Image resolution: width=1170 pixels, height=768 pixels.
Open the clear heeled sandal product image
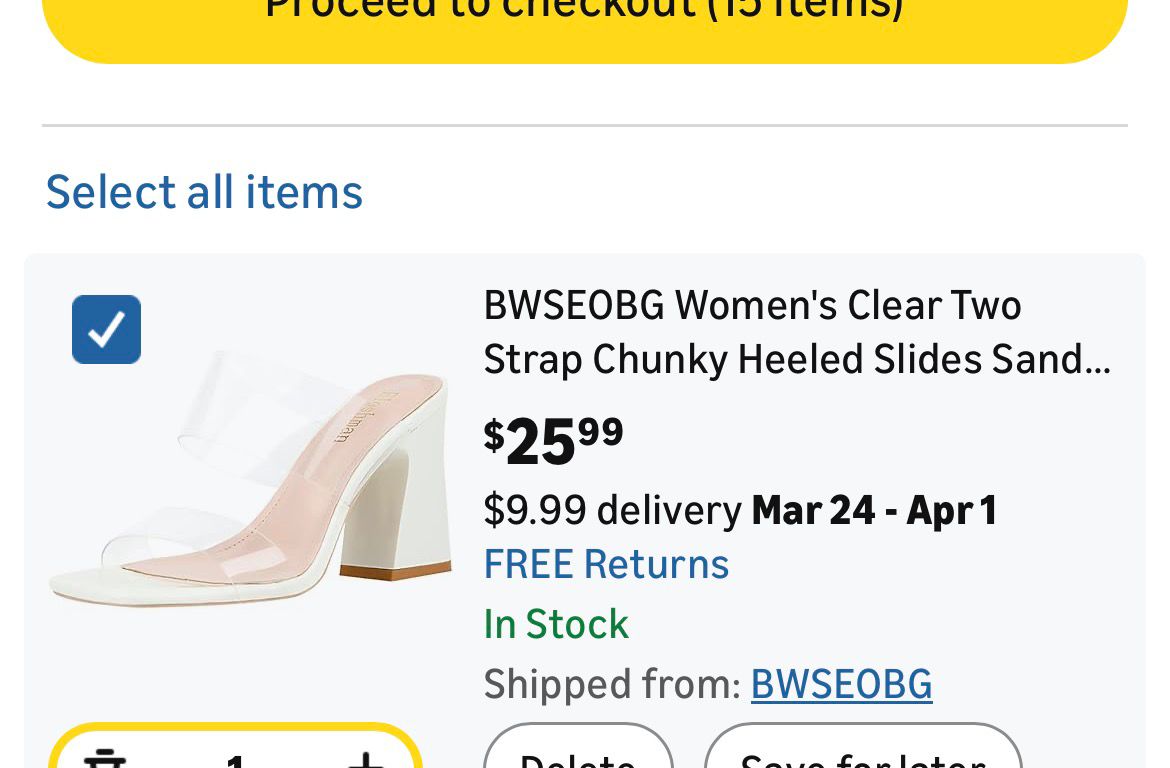click(250, 480)
